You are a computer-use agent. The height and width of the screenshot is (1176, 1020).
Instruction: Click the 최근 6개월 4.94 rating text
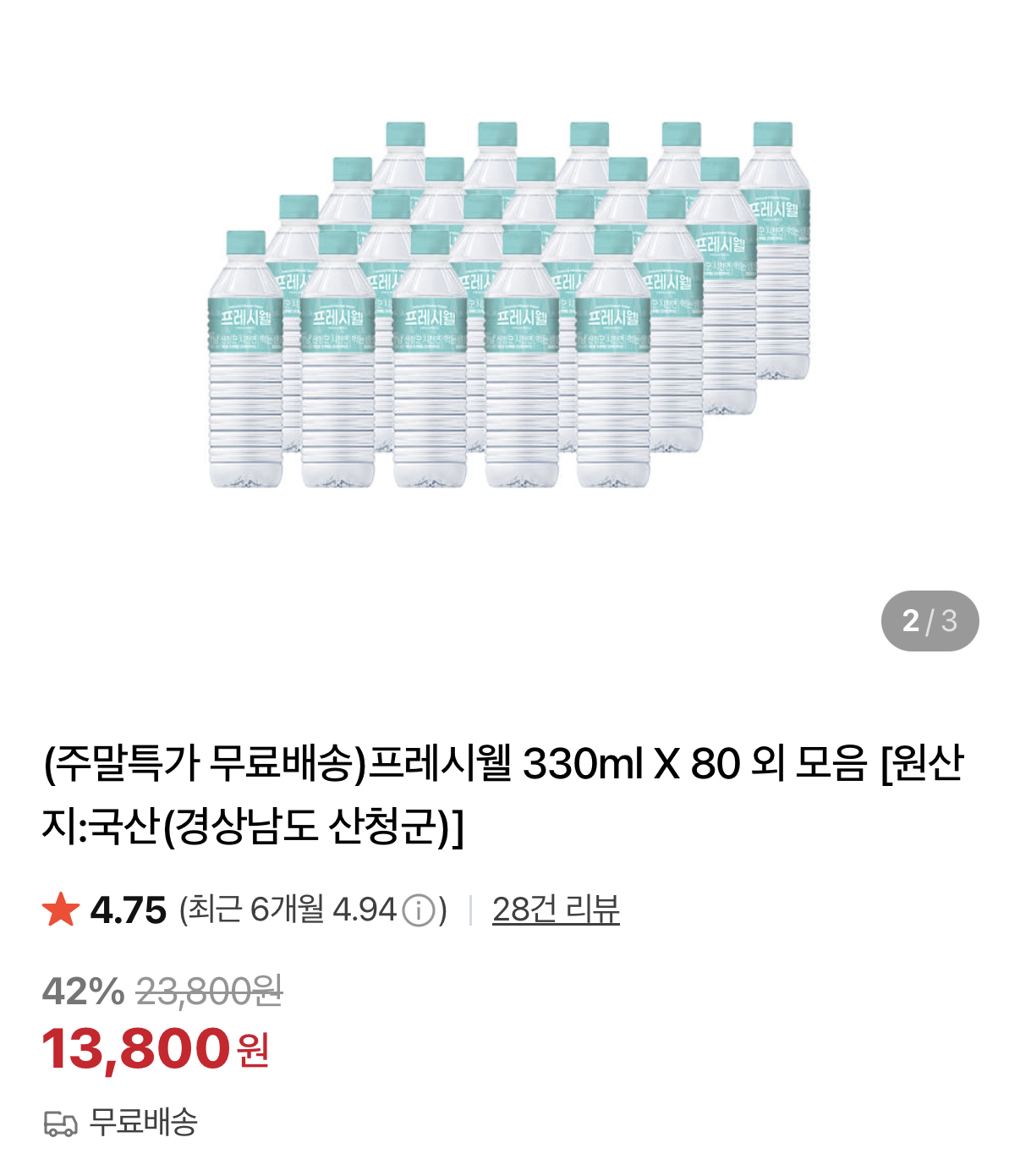coord(288,910)
